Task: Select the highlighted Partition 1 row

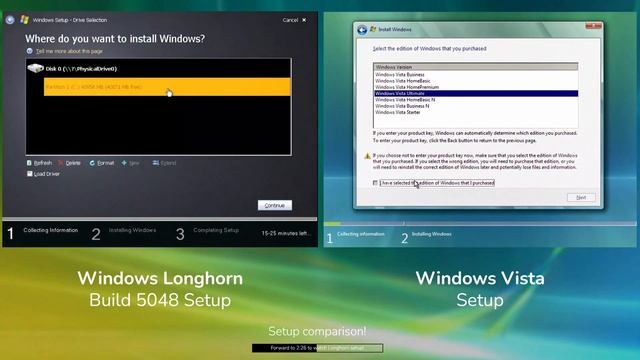Action: 167,87
